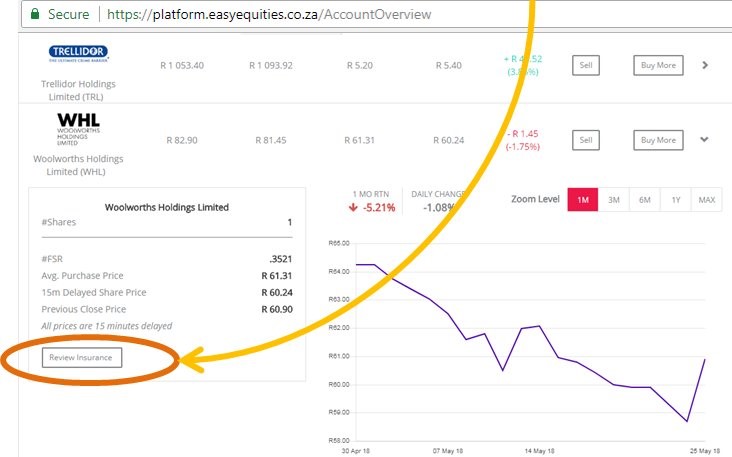Sell Trellidor Holdings shares
The height and width of the screenshot is (457, 732).
587,65
